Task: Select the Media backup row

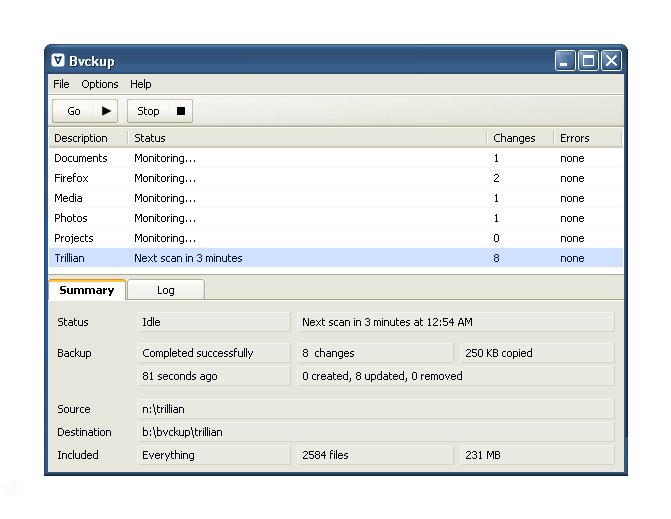Action: (x=336, y=198)
